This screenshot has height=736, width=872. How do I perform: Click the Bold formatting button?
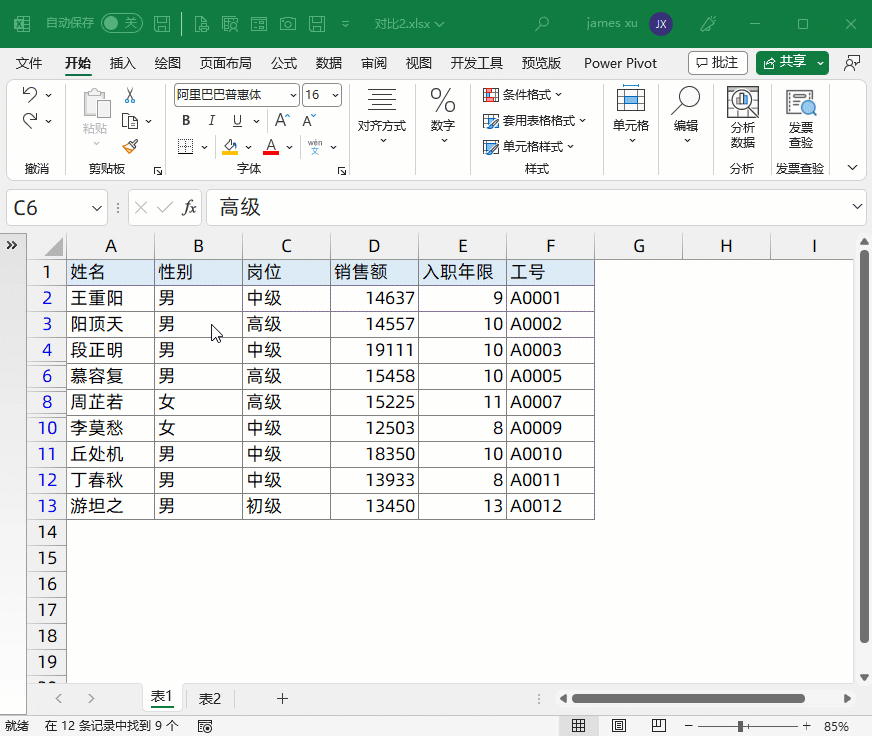pos(186,121)
